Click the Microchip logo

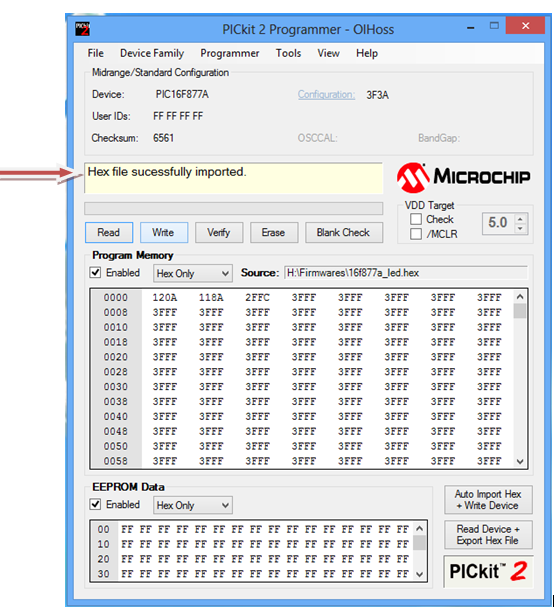point(463,178)
